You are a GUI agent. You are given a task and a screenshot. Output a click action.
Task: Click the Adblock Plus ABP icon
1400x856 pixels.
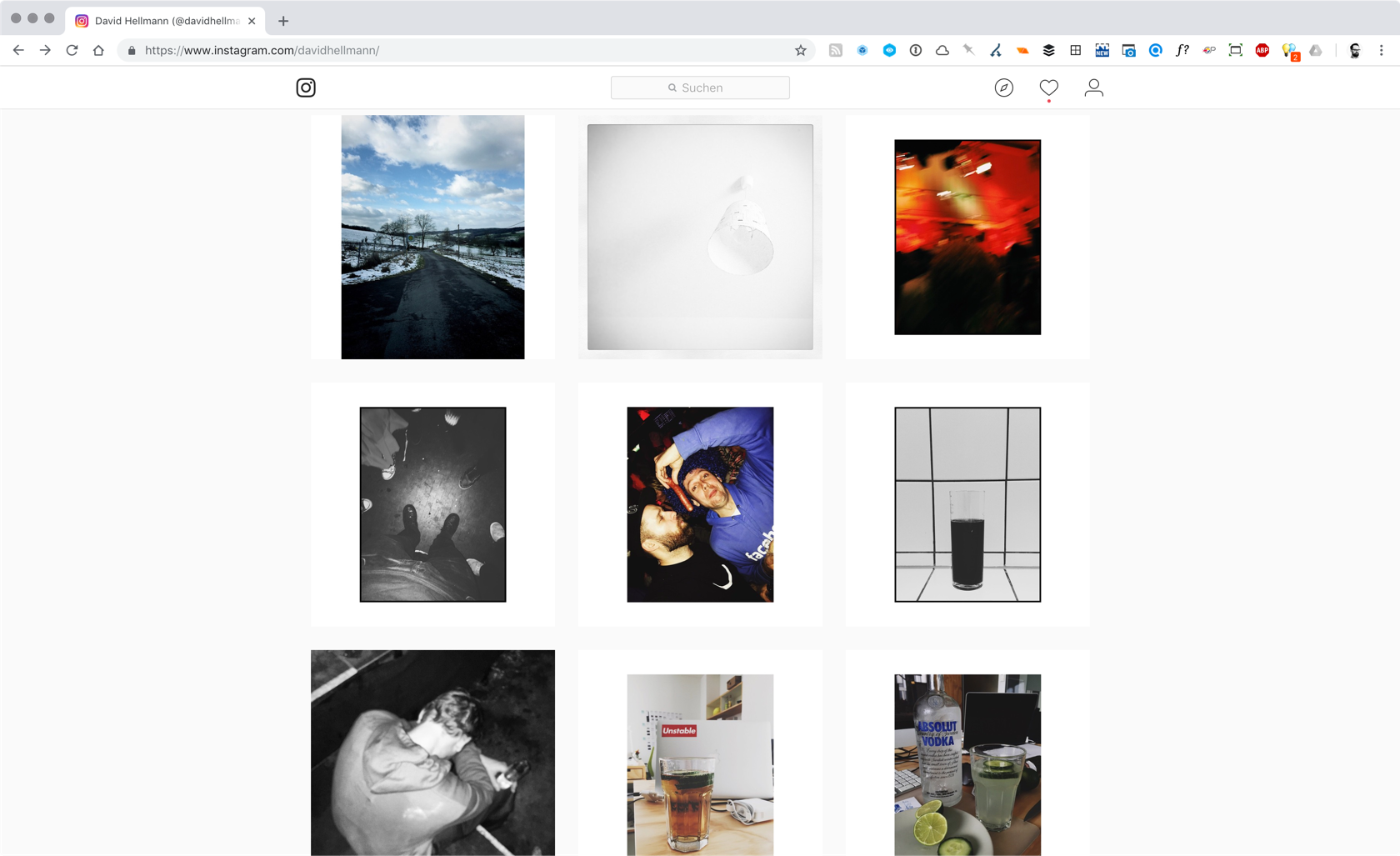(1262, 50)
